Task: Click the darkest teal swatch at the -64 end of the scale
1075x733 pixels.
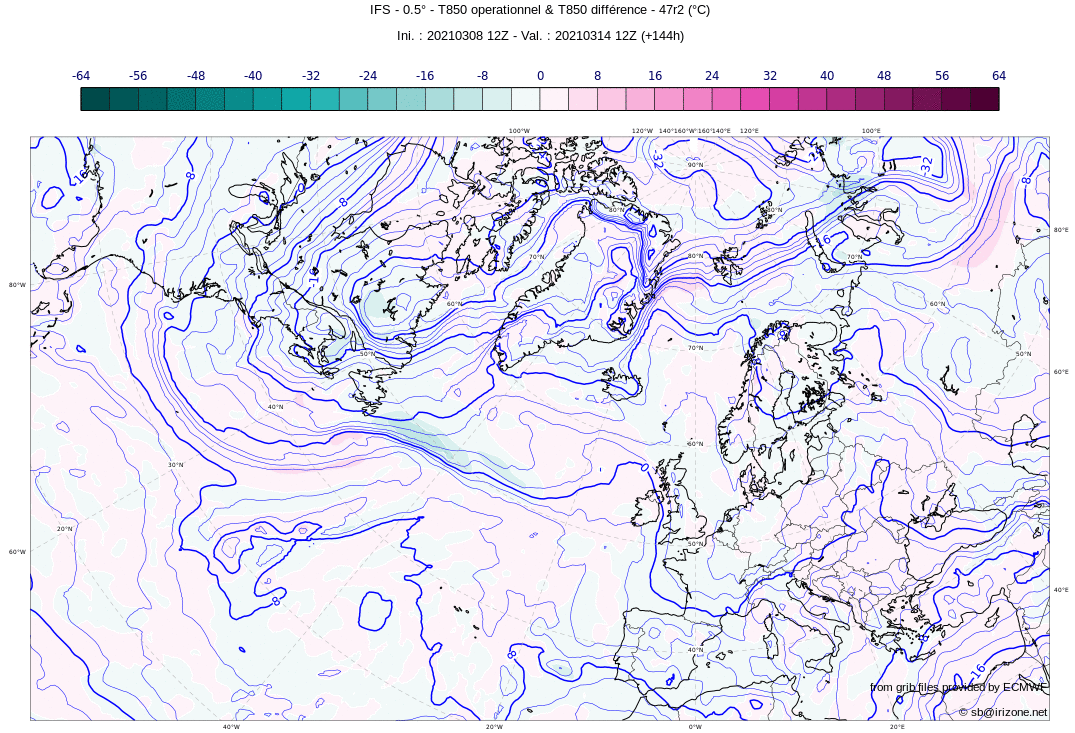Action: point(95,99)
